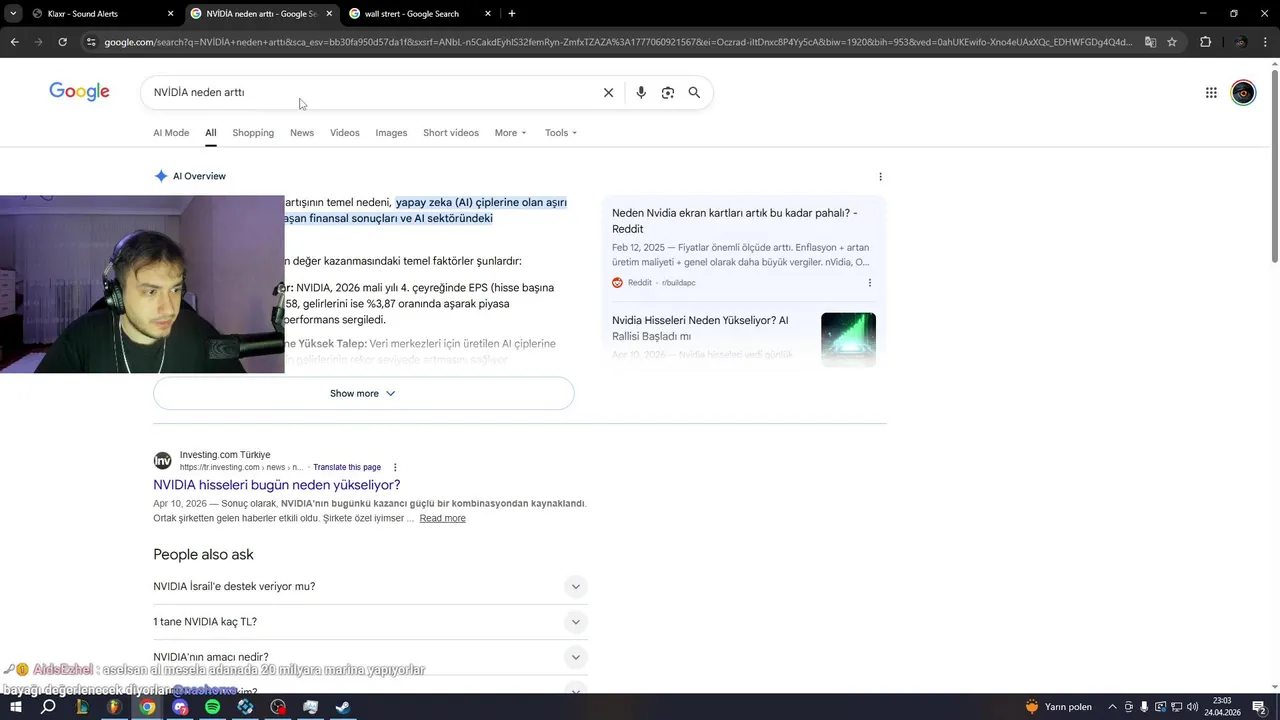The height and width of the screenshot is (720, 1280).
Task: Select the Shopping search filter
Action: 253,133
